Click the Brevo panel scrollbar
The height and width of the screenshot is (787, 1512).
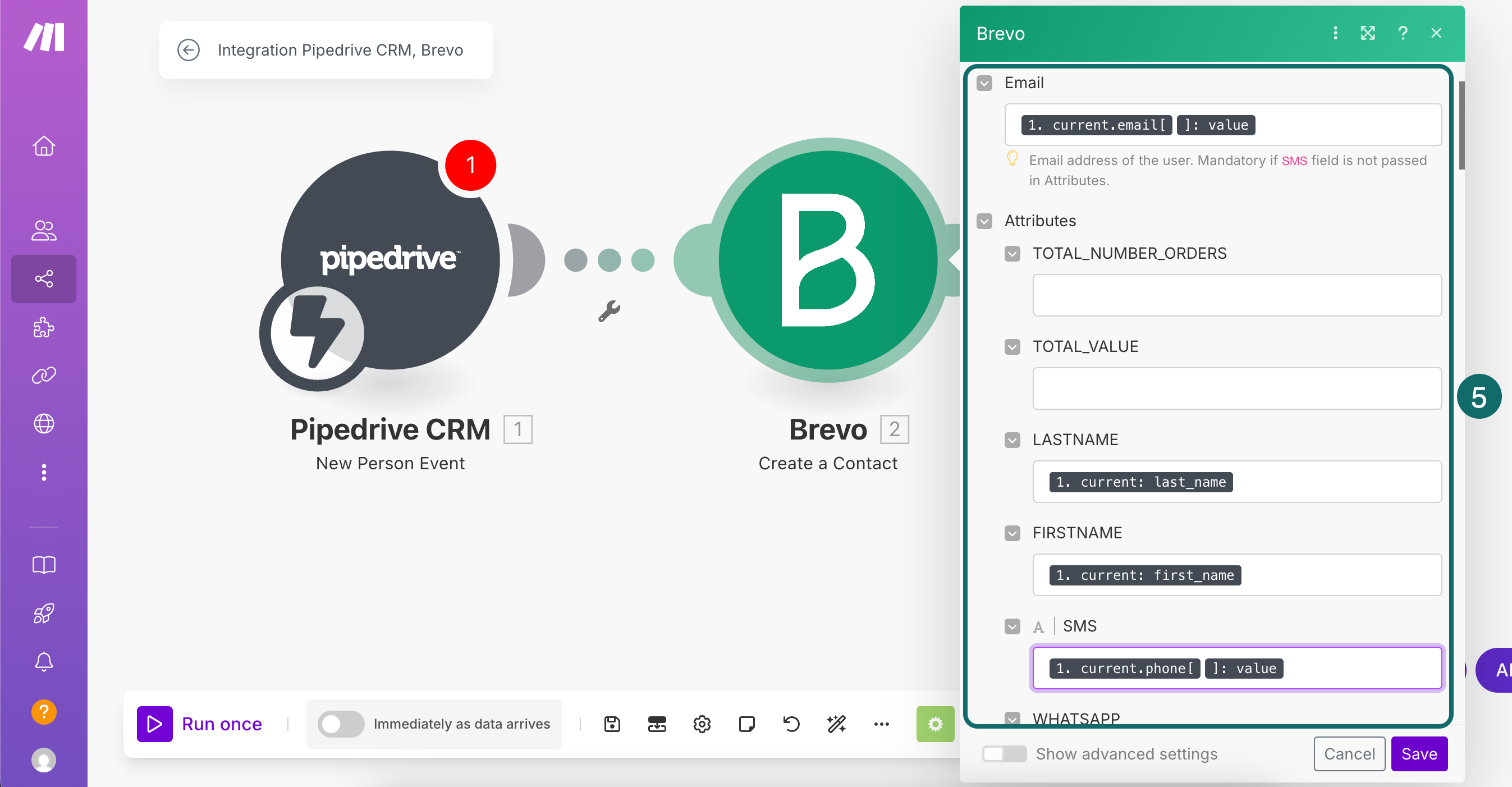(x=1461, y=125)
